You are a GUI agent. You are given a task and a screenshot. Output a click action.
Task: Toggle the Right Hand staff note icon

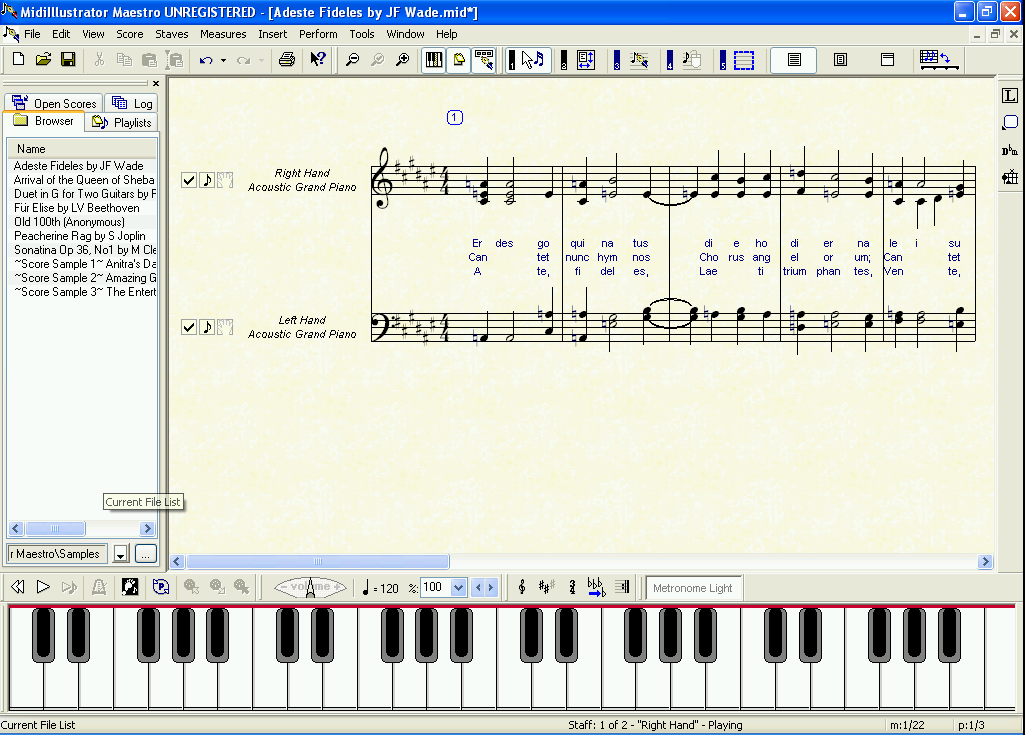pyautogui.click(x=207, y=180)
